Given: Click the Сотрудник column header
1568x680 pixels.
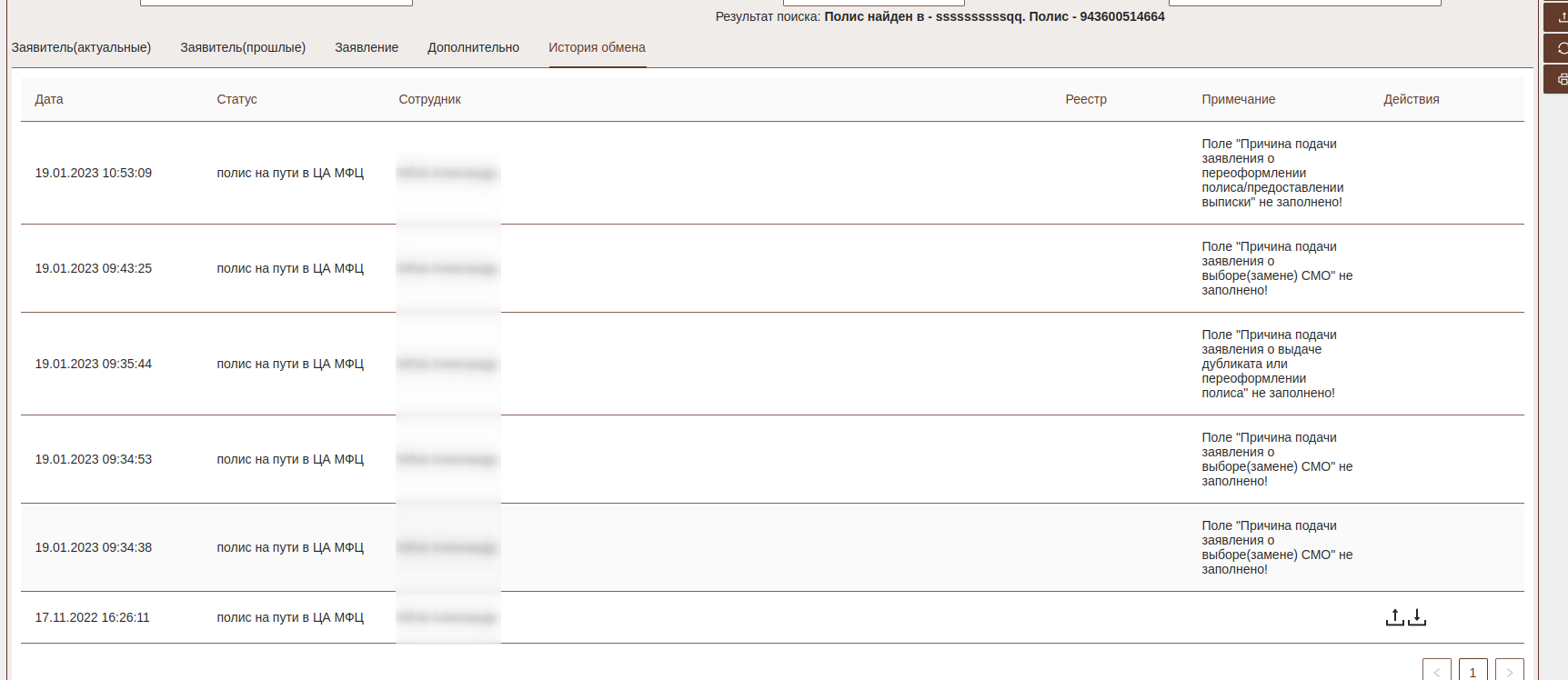Looking at the screenshot, I should point(429,99).
